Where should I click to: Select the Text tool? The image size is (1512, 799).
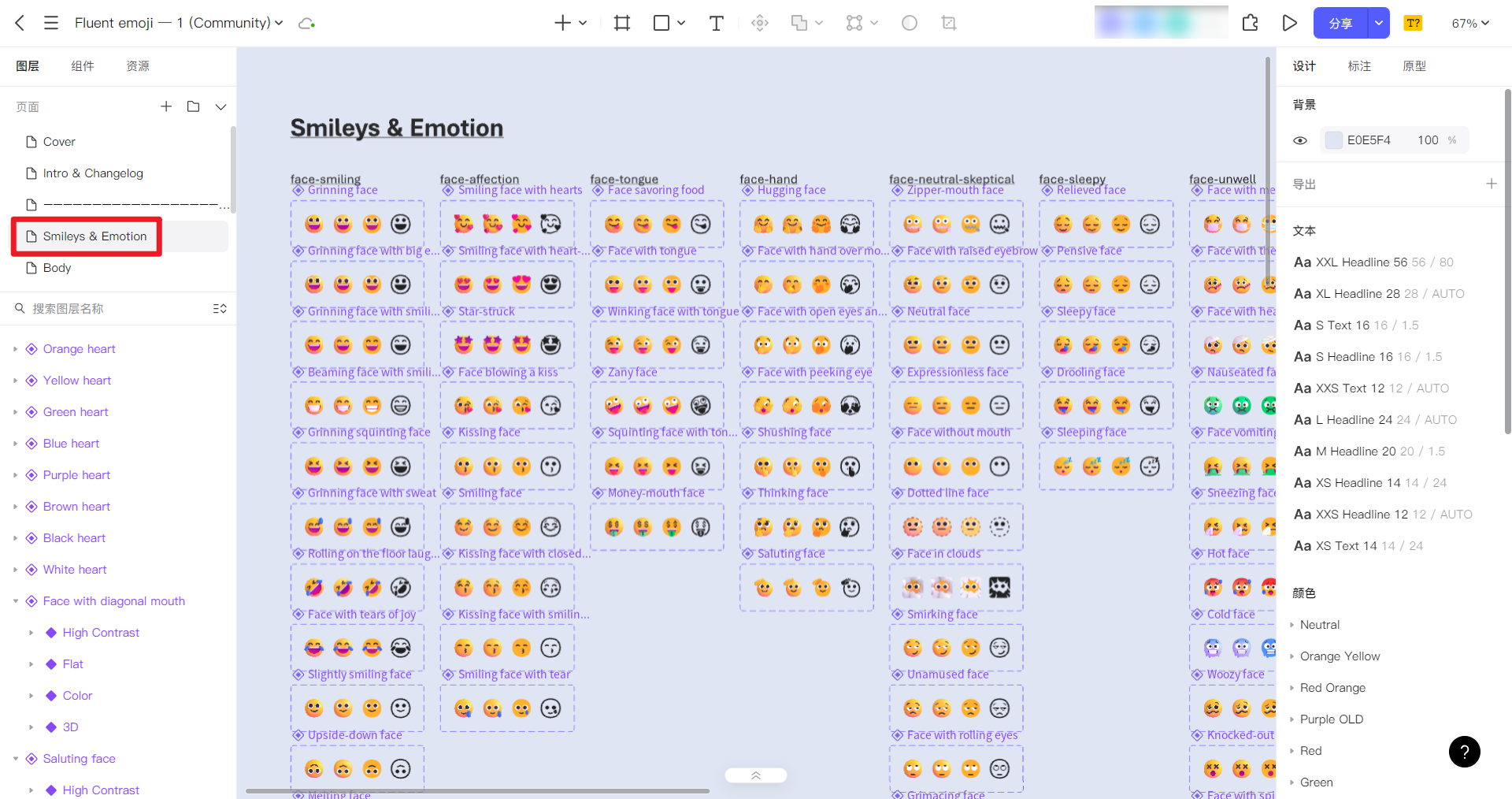(x=716, y=23)
